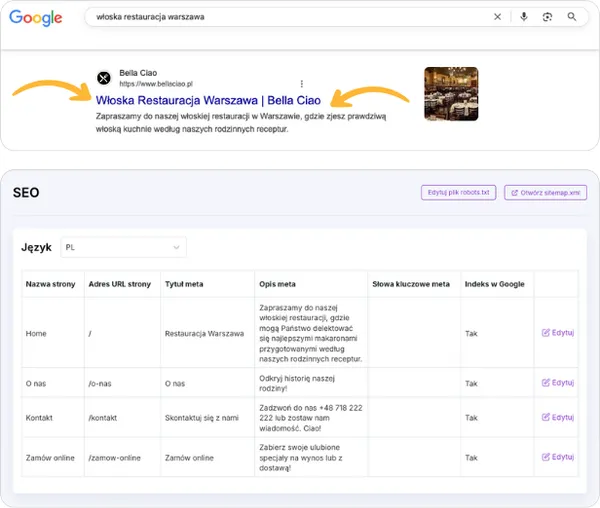Open image search with Google Lens icon
The image size is (600, 508).
547,17
